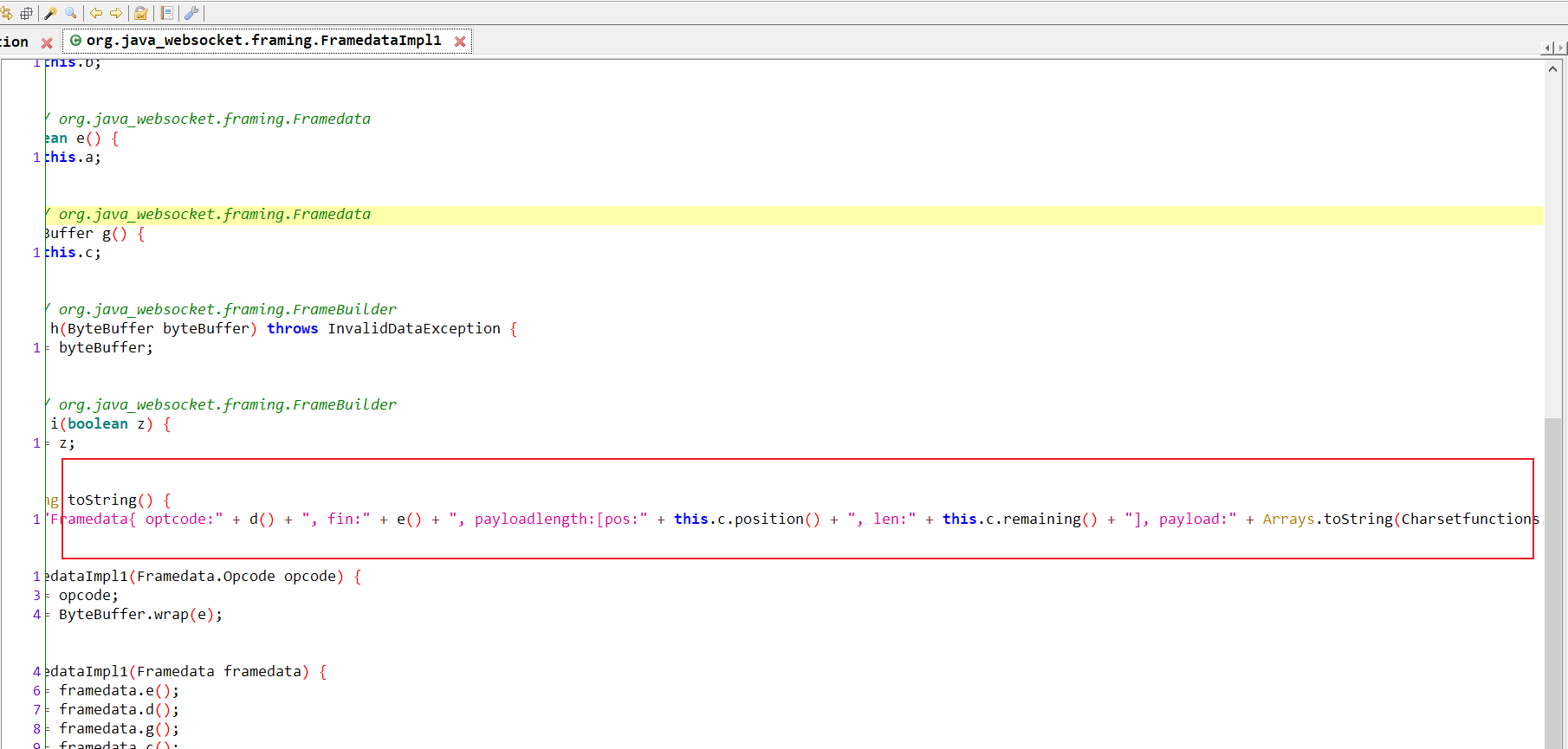Click the 'framedata.g();' line
Viewport: 1568px width, 749px height.
[119, 728]
